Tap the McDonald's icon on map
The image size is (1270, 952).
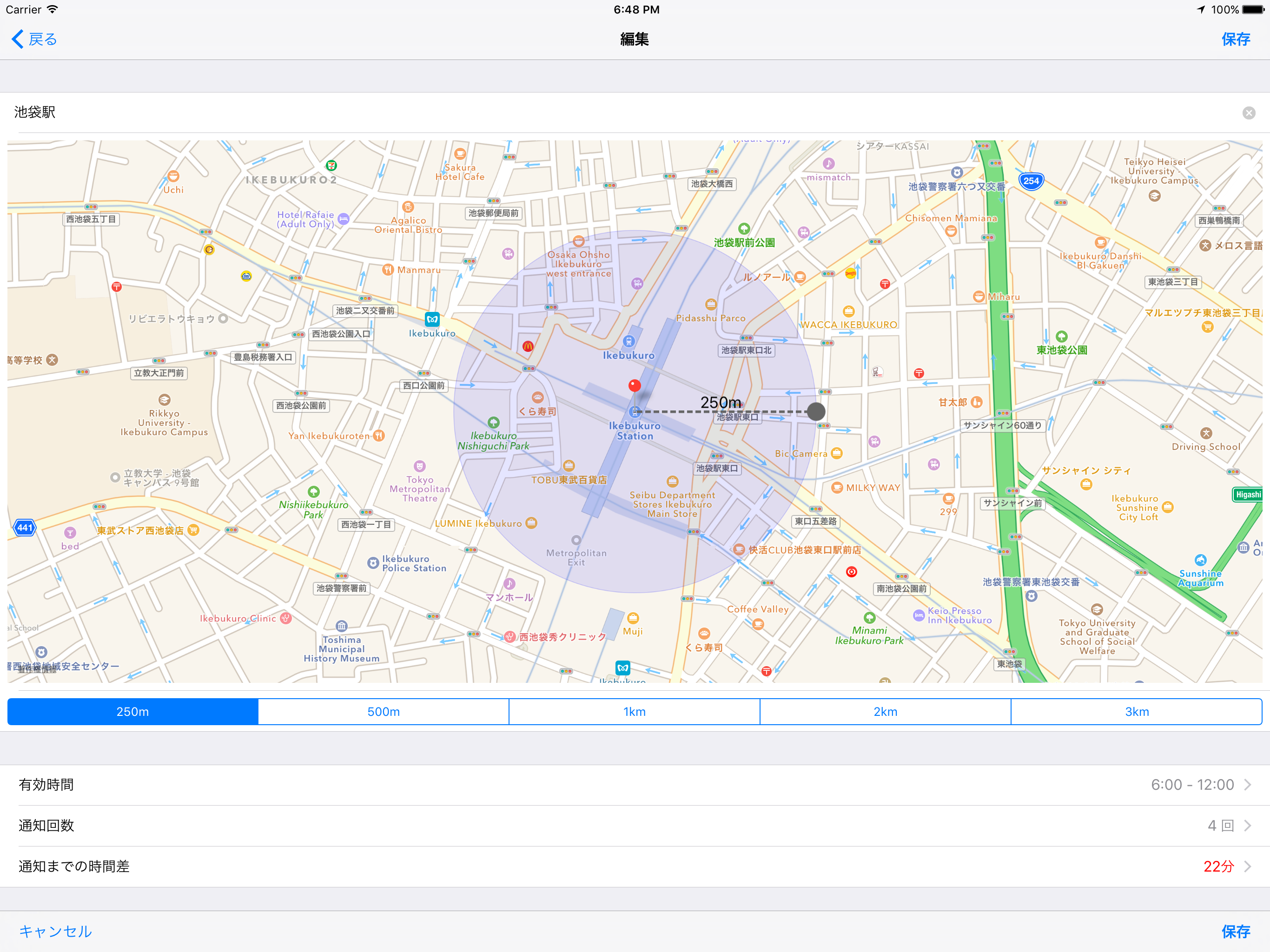(x=528, y=346)
